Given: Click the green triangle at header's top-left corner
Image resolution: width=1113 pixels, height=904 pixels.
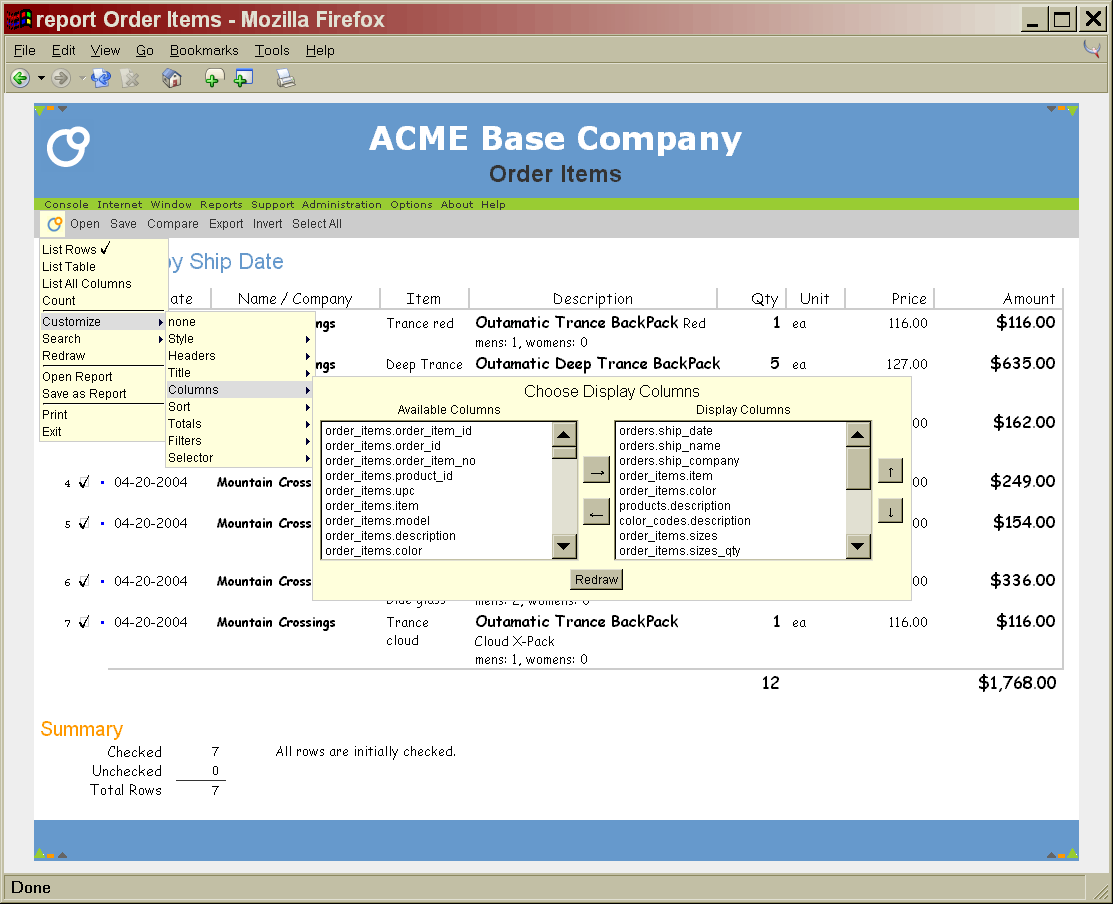Looking at the screenshot, I should pos(40,109).
